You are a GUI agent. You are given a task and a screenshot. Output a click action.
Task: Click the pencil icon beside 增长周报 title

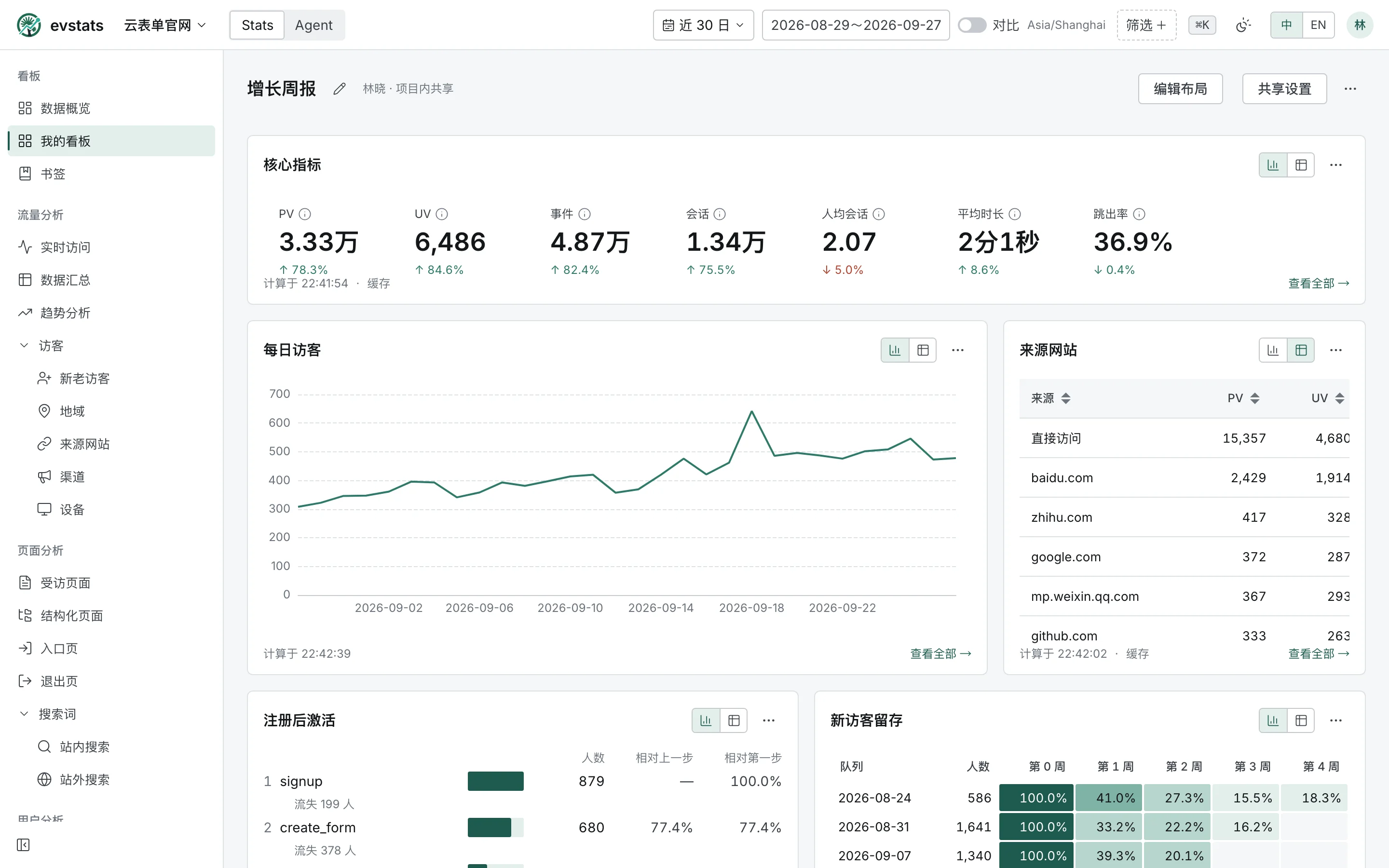pos(339,88)
